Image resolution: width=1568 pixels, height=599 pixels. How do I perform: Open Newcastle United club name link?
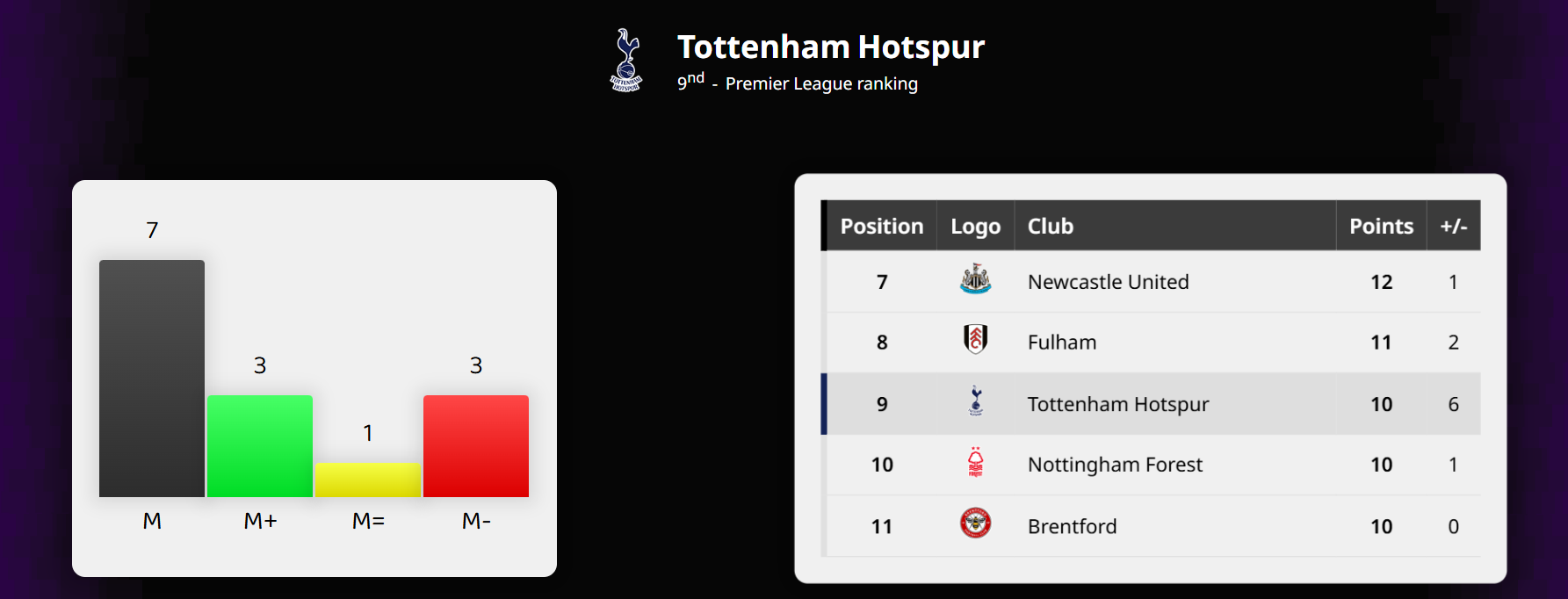pyautogui.click(x=1109, y=282)
